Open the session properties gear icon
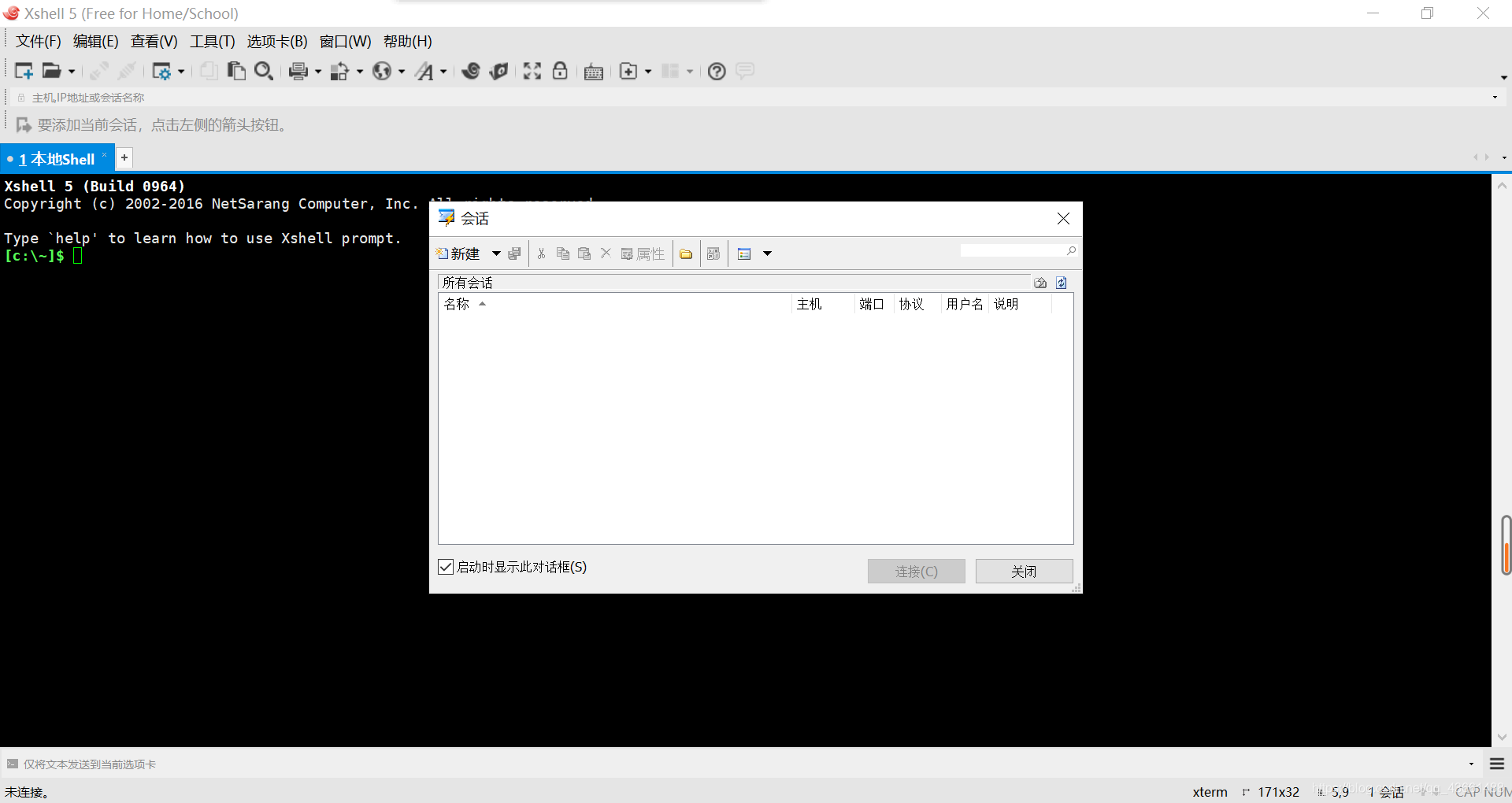The image size is (1512, 803). tap(161, 71)
